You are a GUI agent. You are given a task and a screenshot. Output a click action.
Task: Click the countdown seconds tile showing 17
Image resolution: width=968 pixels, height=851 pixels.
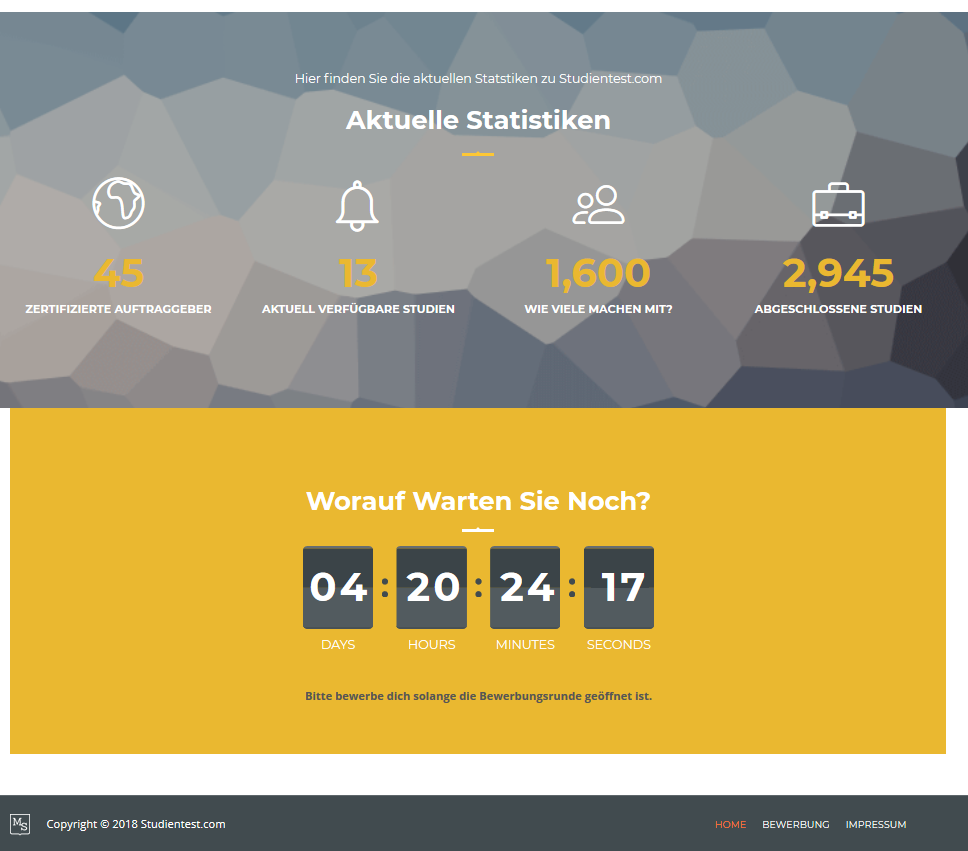(x=619, y=587)
